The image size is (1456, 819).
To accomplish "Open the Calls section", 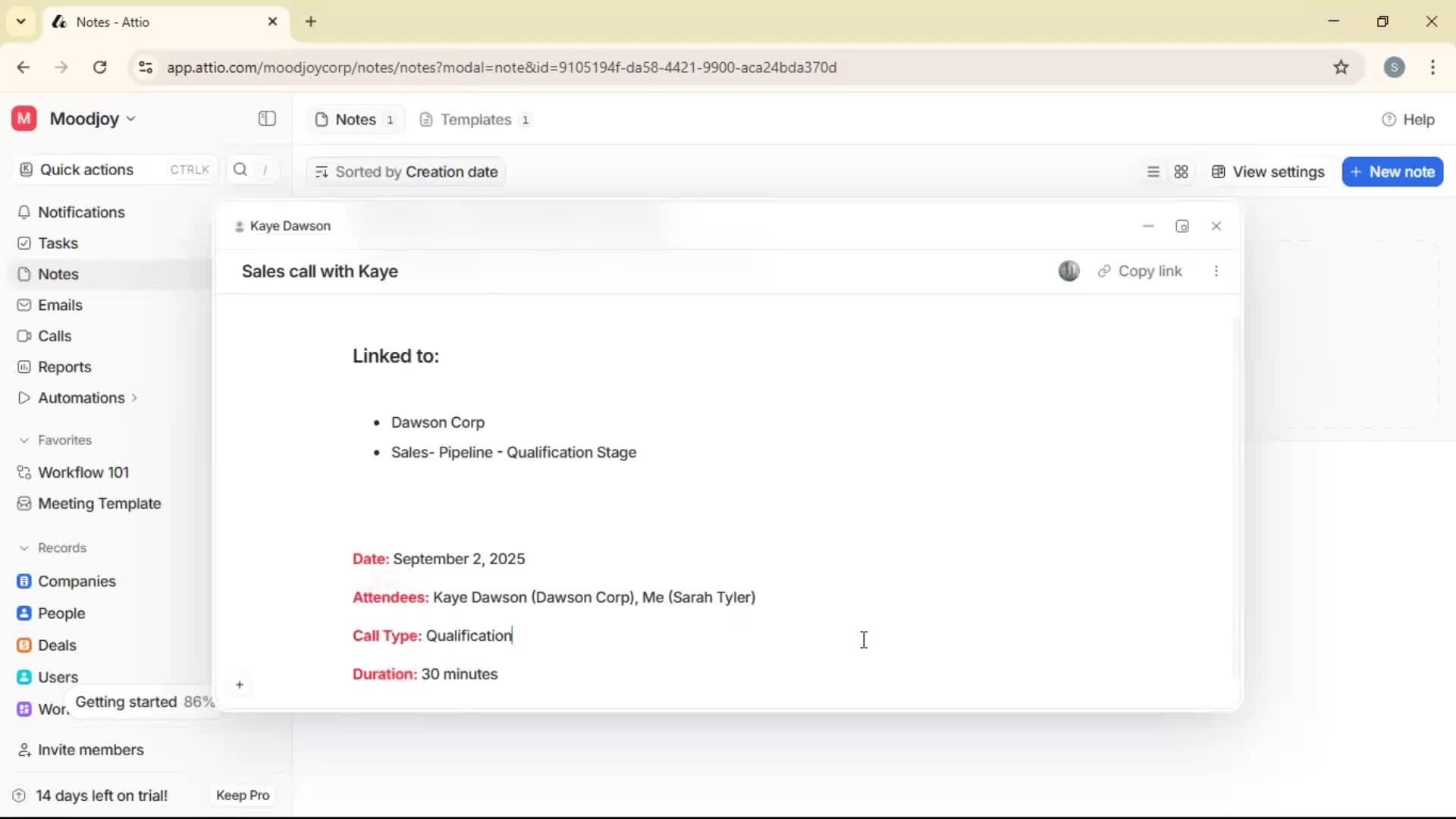I will point(52,336).
